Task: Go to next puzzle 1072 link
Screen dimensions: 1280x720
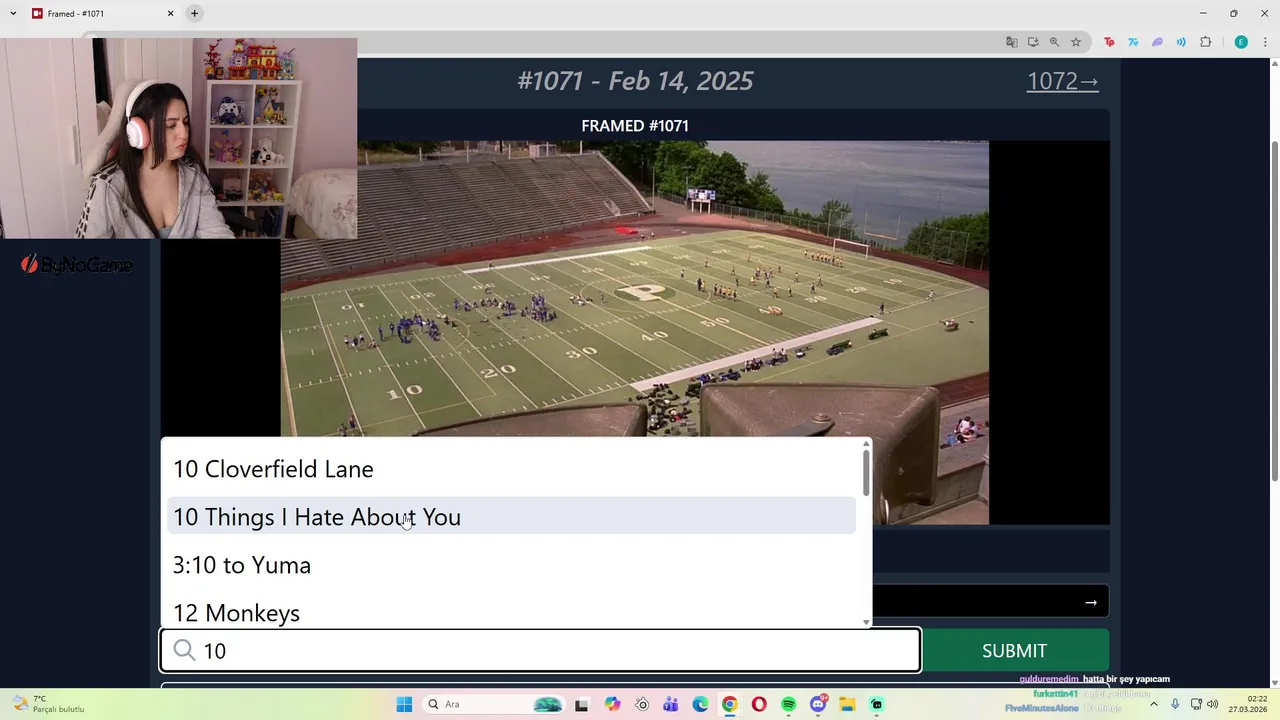Action: coord(1062,81)
